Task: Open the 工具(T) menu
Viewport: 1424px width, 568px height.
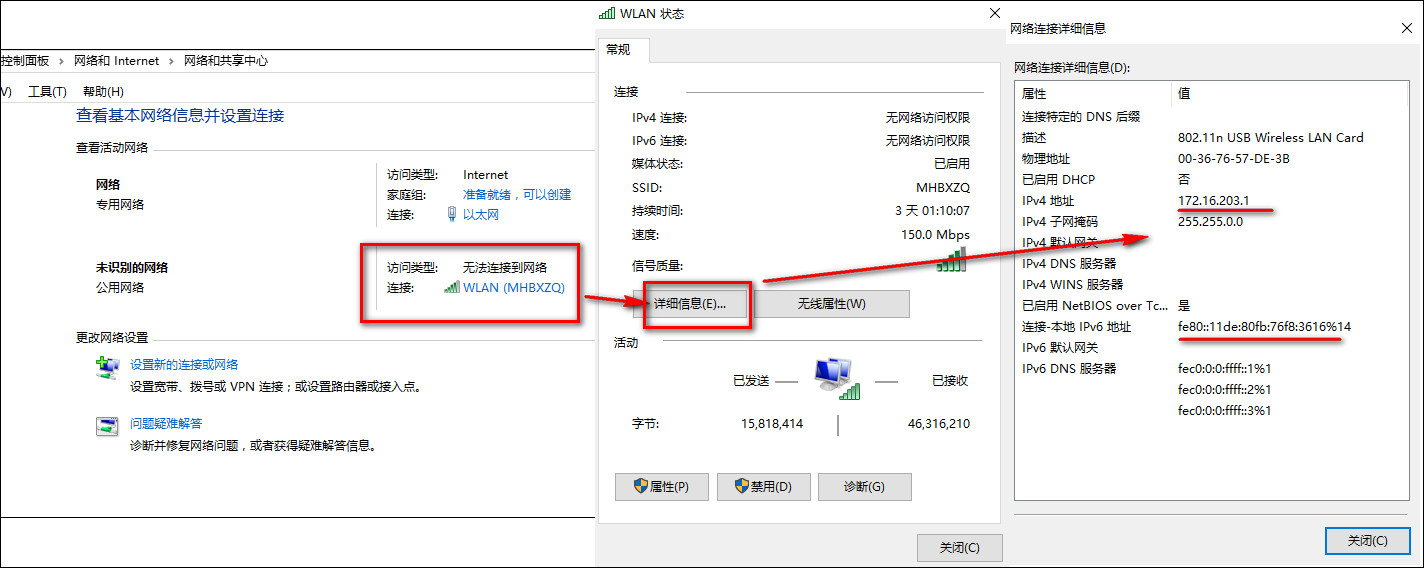Action: point(47,91)
